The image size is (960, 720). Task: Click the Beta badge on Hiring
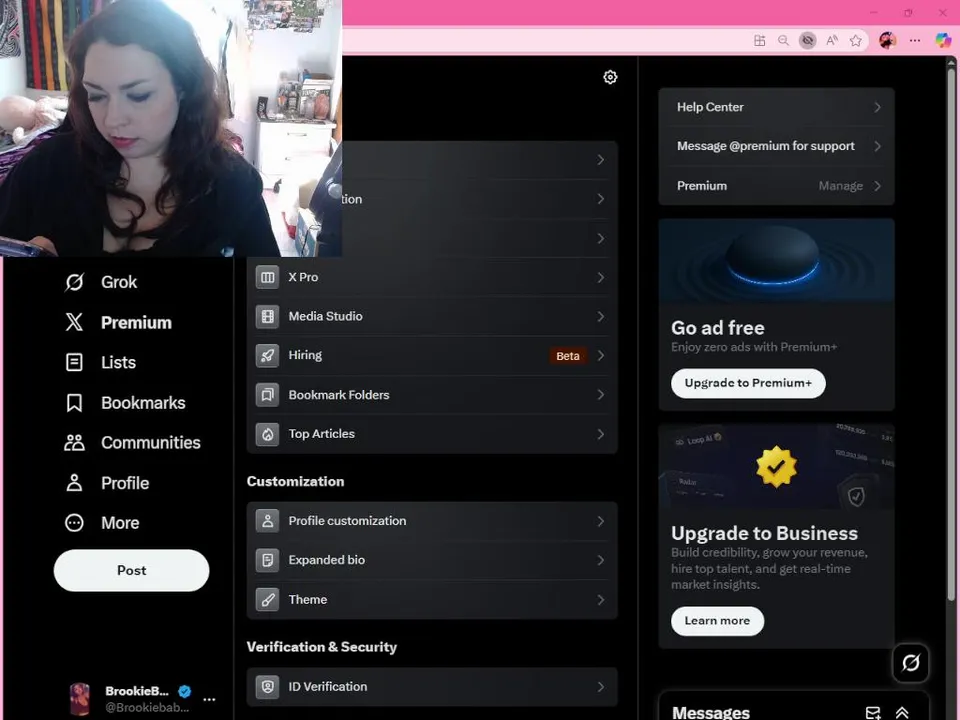[568, 356]
